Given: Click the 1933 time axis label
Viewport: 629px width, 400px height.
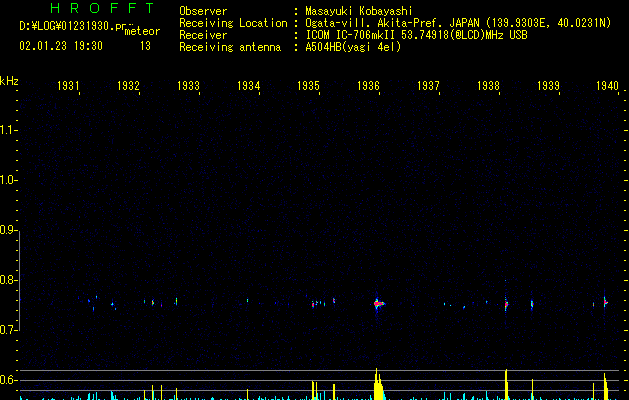Looking at the screenshot, I should 188,85.
